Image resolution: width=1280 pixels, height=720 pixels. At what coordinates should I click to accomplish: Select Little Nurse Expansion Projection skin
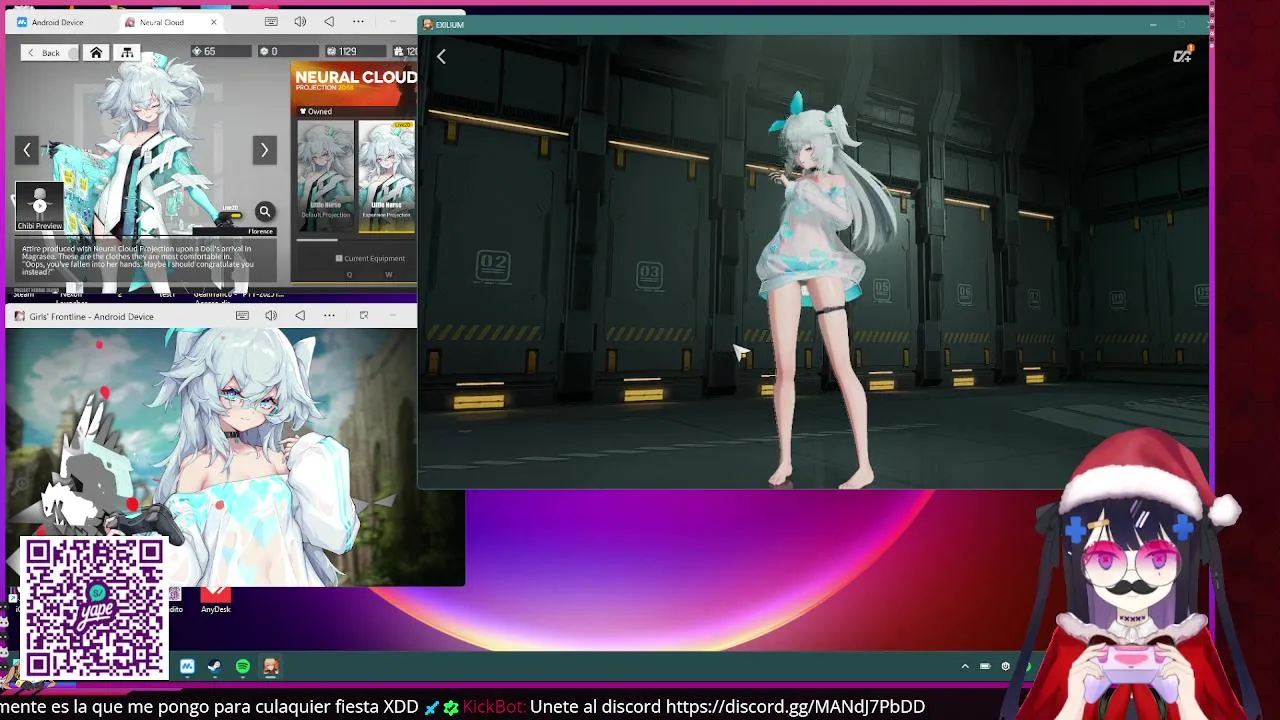pos(387,176)
